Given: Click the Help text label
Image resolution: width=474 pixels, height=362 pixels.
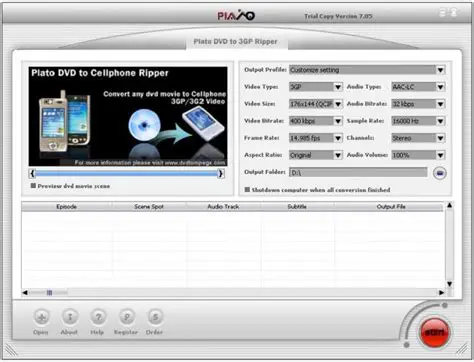Looking at the screenshot, I should 97,332.
